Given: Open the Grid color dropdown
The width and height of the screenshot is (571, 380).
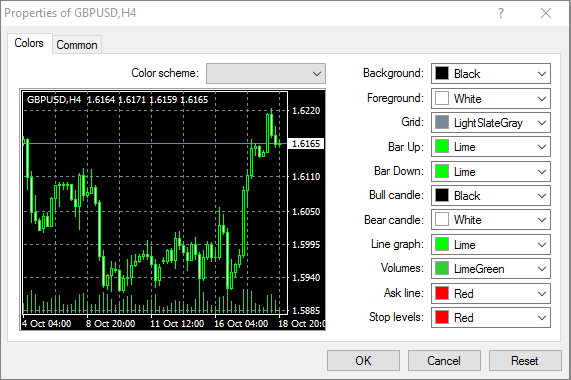Looking at the screenshot, I should 491,123.
